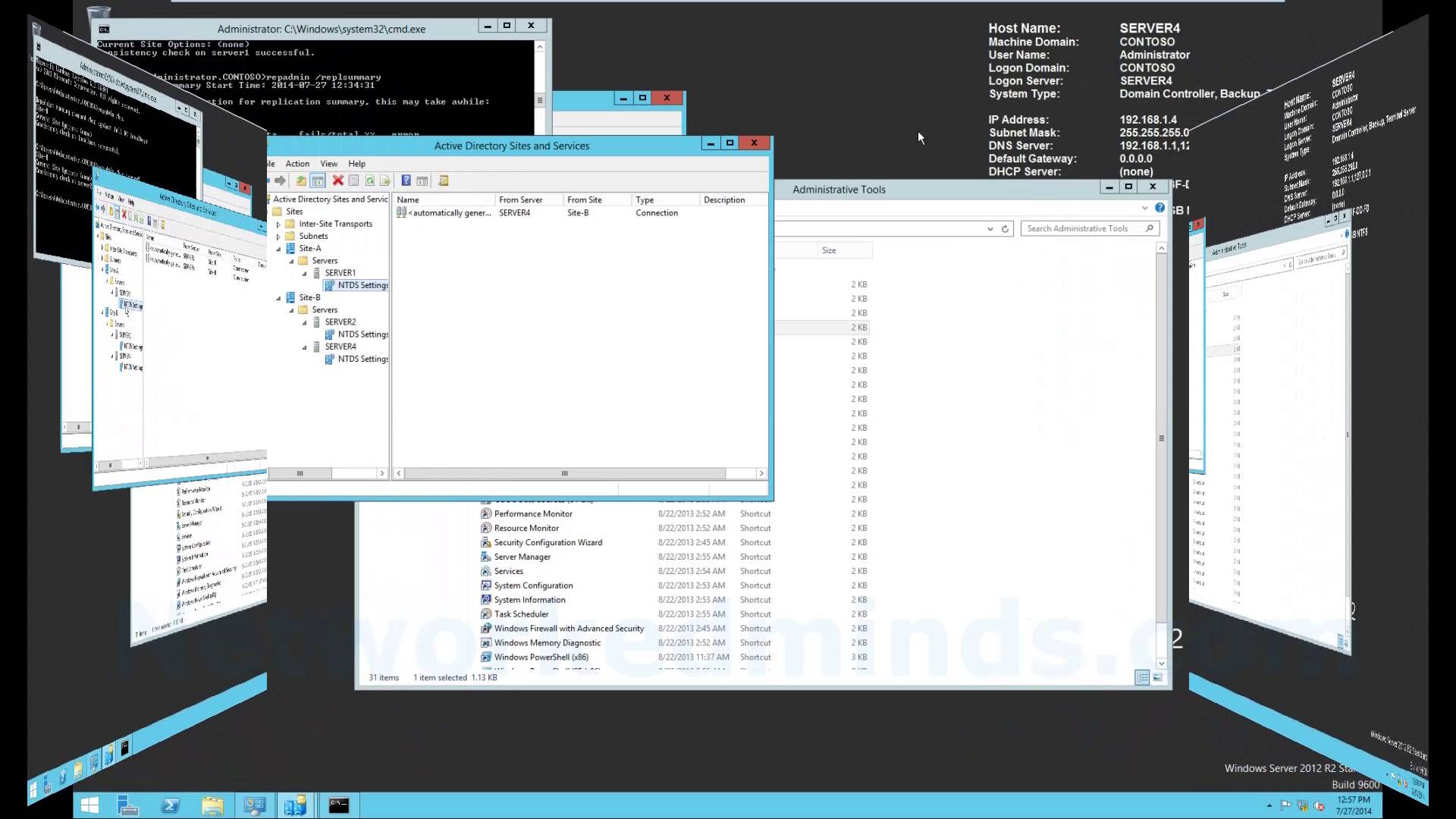Collapse the SERVER1 node
Viewport: 1456px width, 819px height.
pyautogui.click(x=305, y=273)
